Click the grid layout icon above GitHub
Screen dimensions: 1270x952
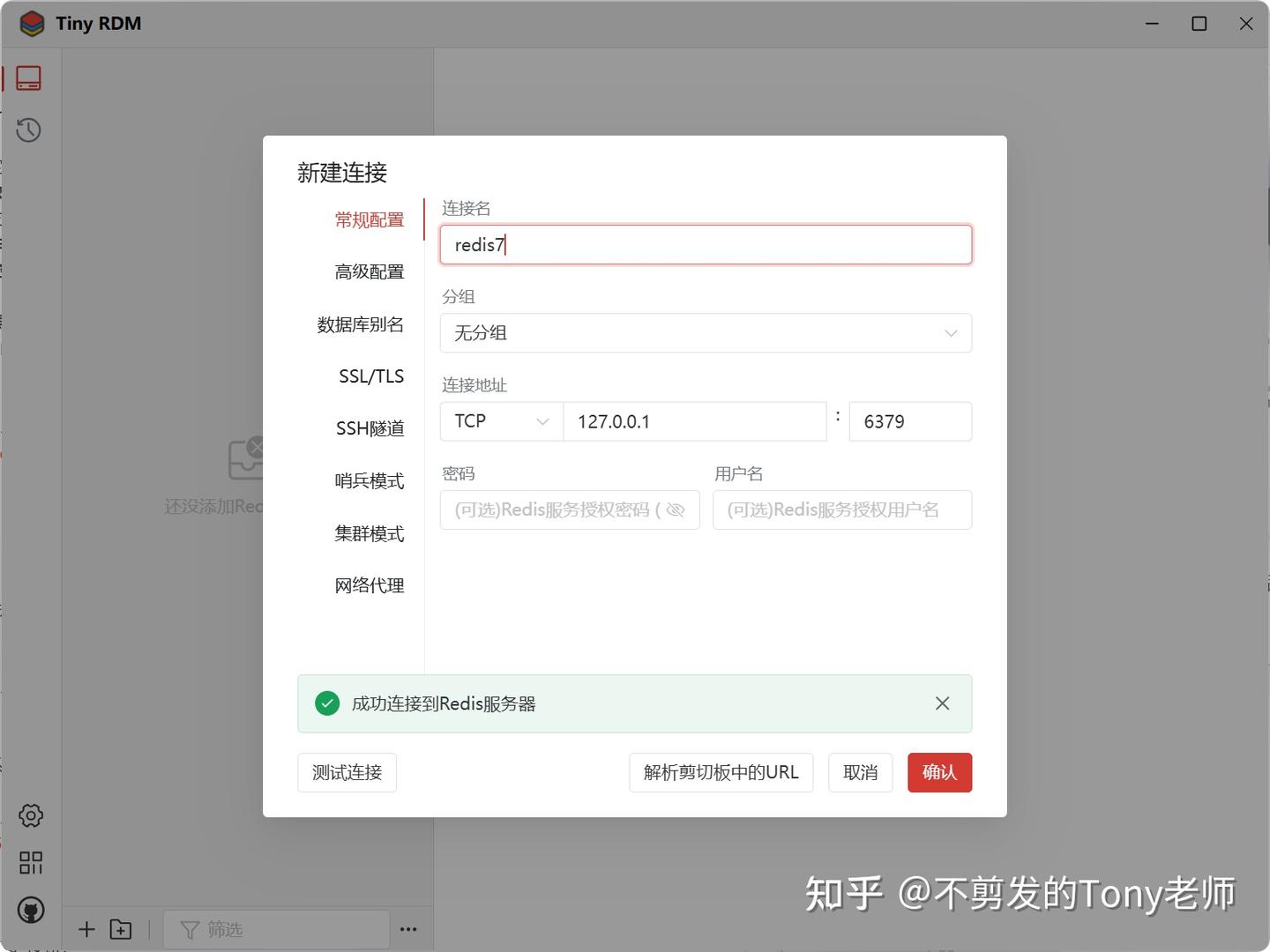(30, 863)
